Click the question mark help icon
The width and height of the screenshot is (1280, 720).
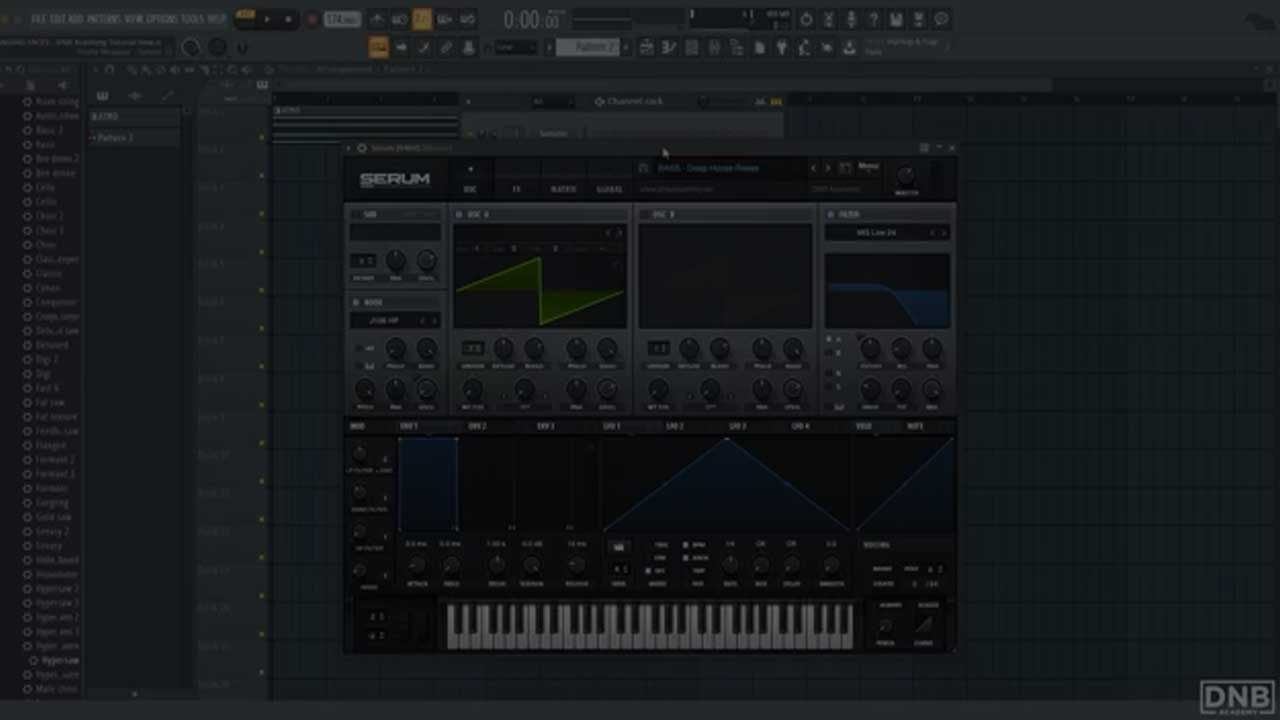(874, 19)
